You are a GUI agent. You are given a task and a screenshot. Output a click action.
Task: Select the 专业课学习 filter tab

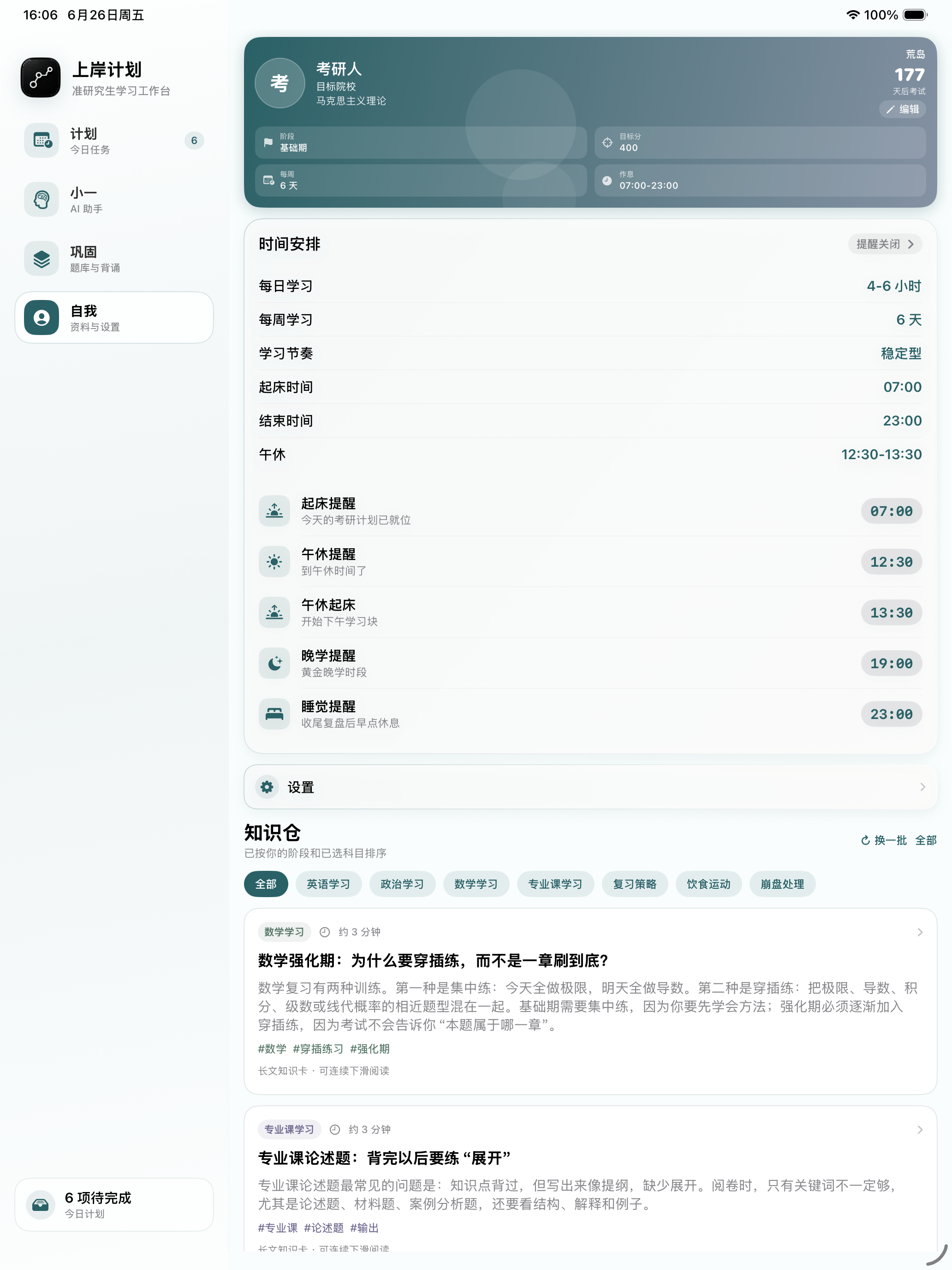click(555, 884)
